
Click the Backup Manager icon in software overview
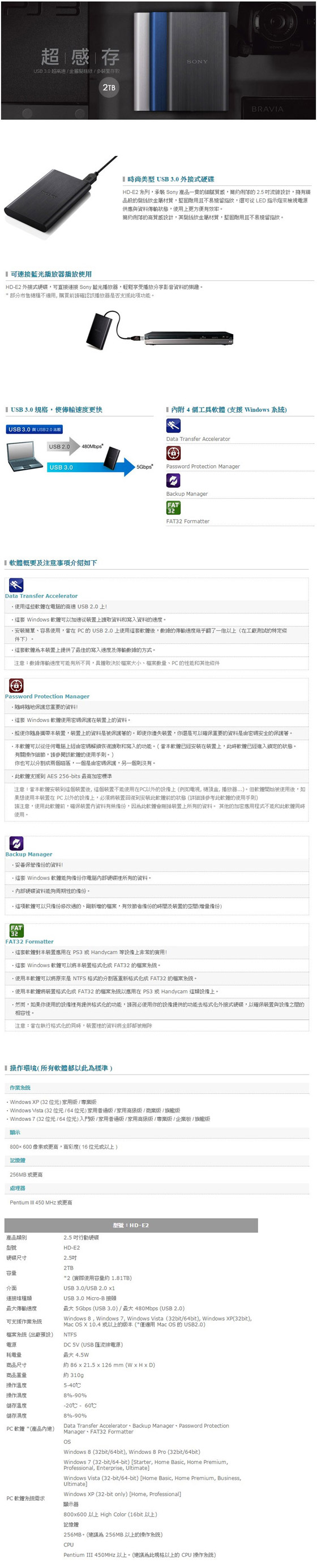(16, 843)
